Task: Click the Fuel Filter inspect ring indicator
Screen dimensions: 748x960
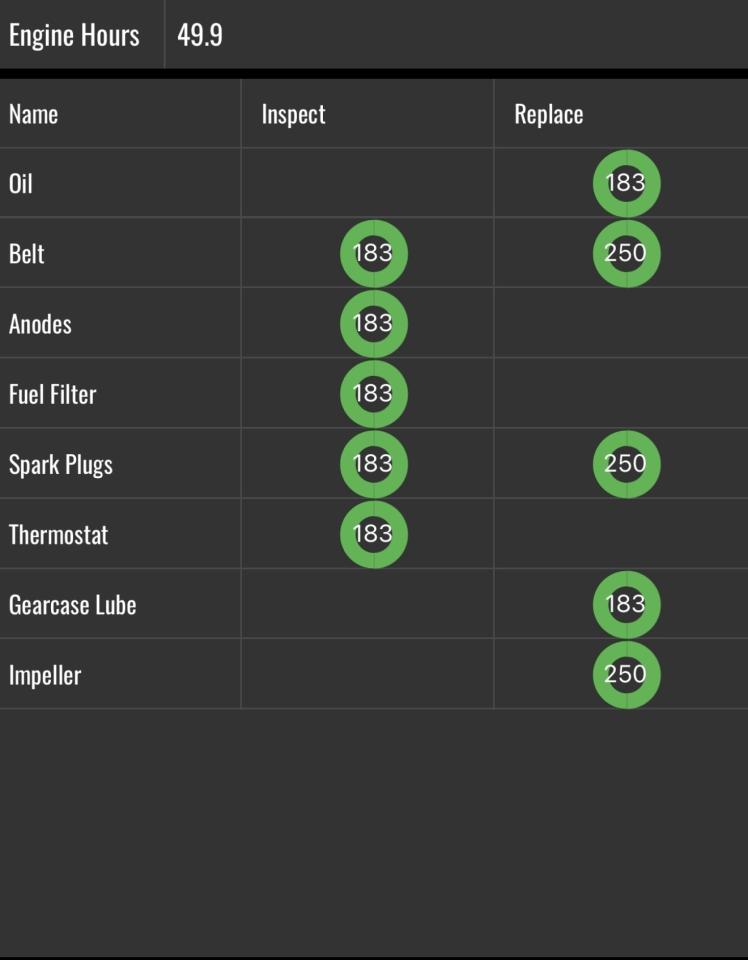Action: [373, 394]
